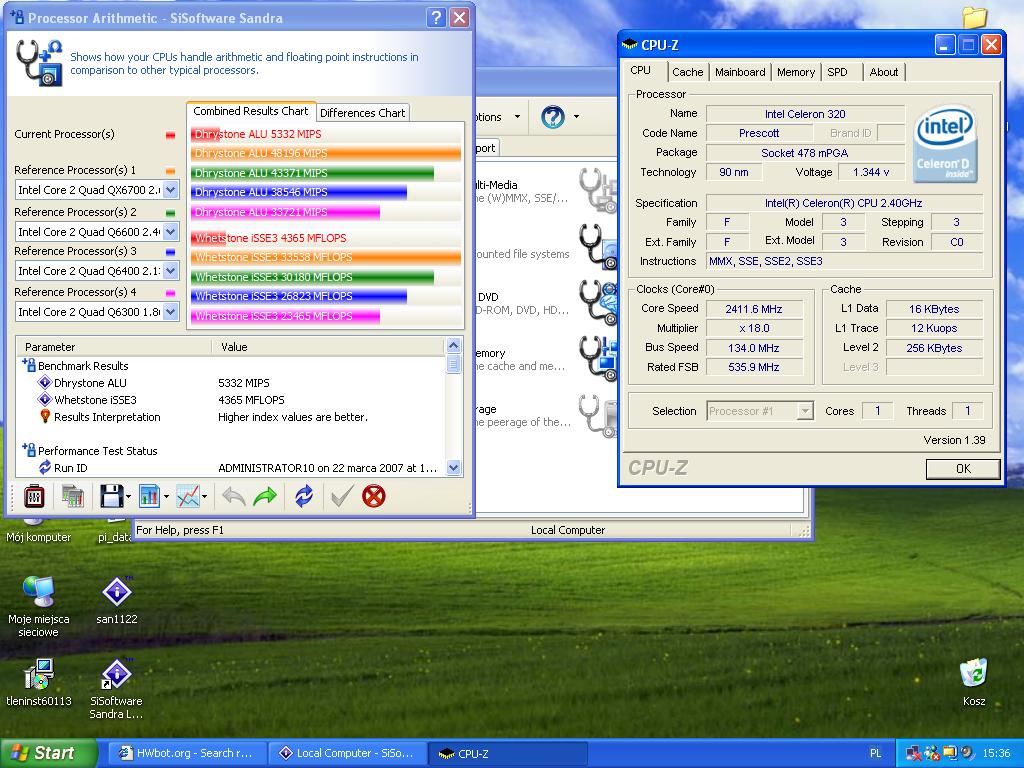The height and width of the screenshot is (768, 1024).
Task: Click the help question mark in Sandra title bar
Action: pyautogui.click(x=436, y=18)
